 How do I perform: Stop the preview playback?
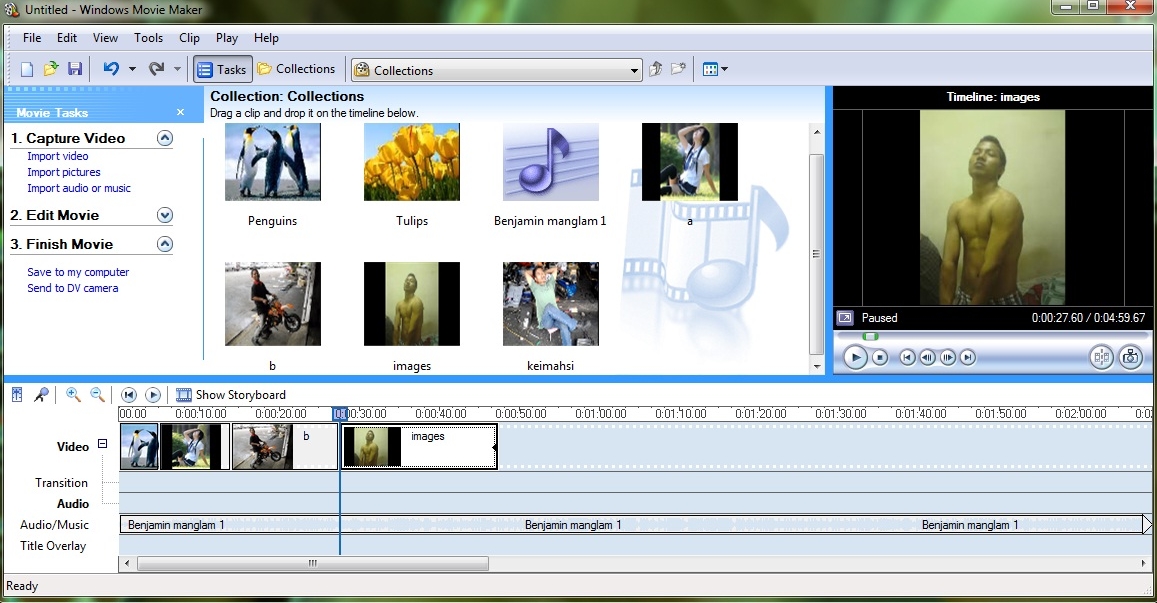click(x=880, y=358)
